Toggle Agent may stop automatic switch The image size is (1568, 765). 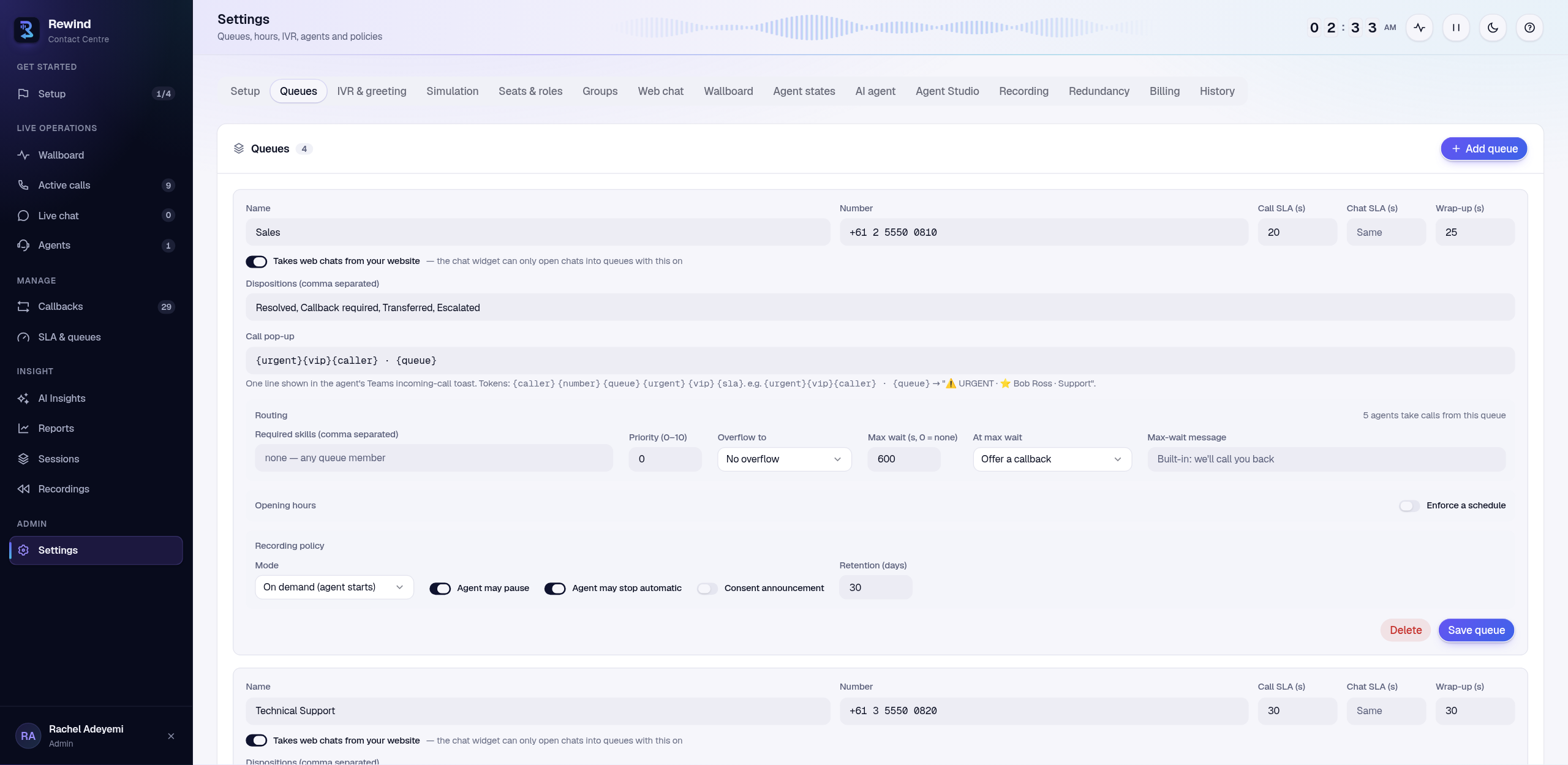[x=555, y=589]
